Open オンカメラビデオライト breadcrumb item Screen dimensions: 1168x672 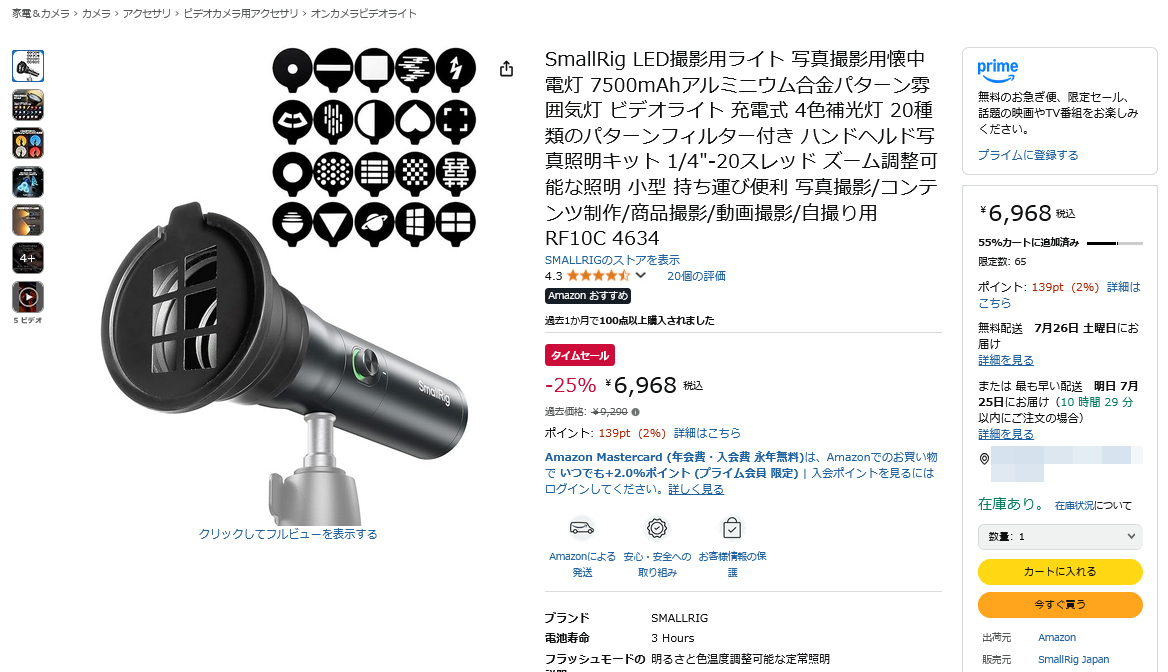tap(364, 13)
